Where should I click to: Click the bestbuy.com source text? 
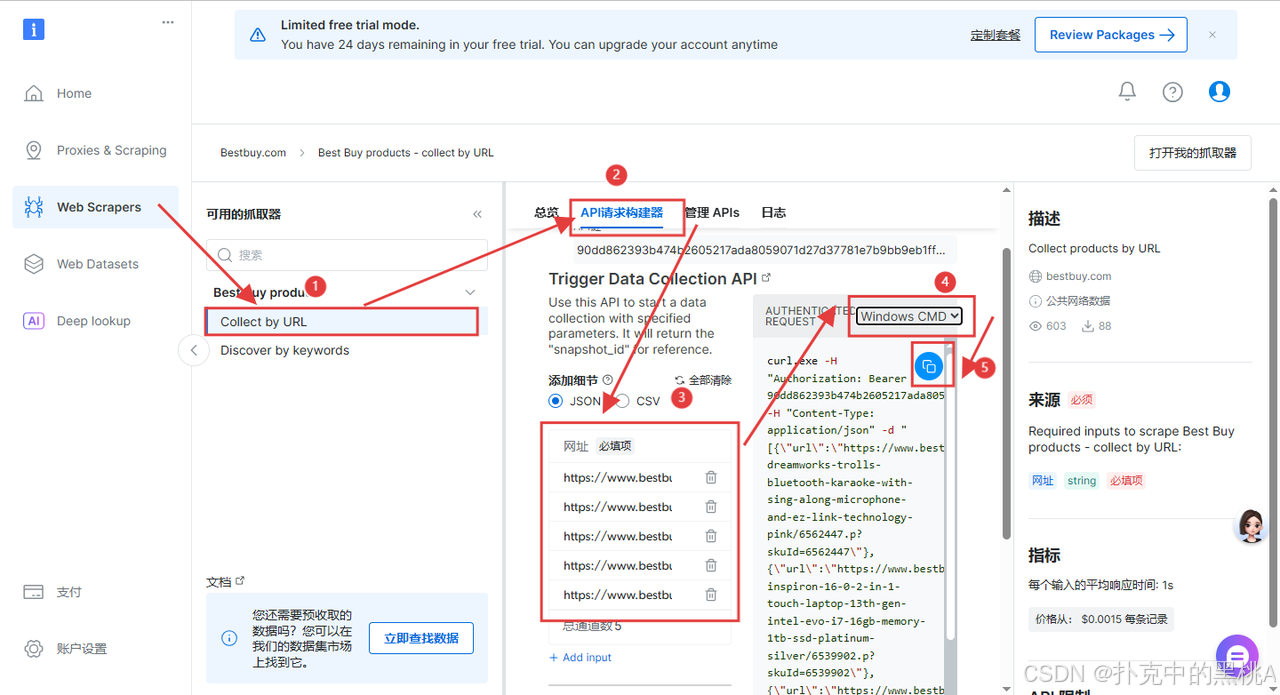(1079, 276)
